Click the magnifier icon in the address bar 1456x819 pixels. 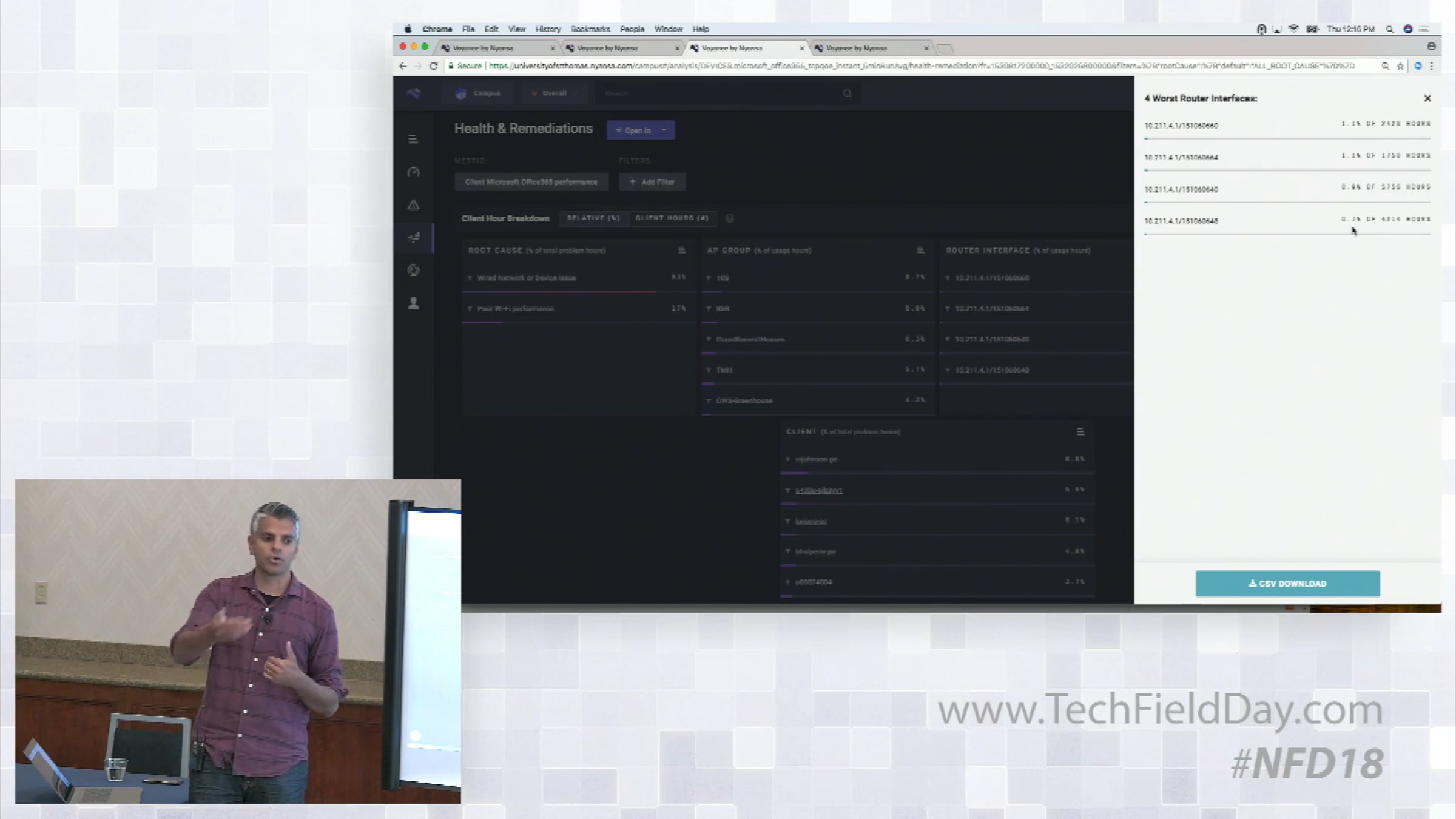coord(1386,66)
